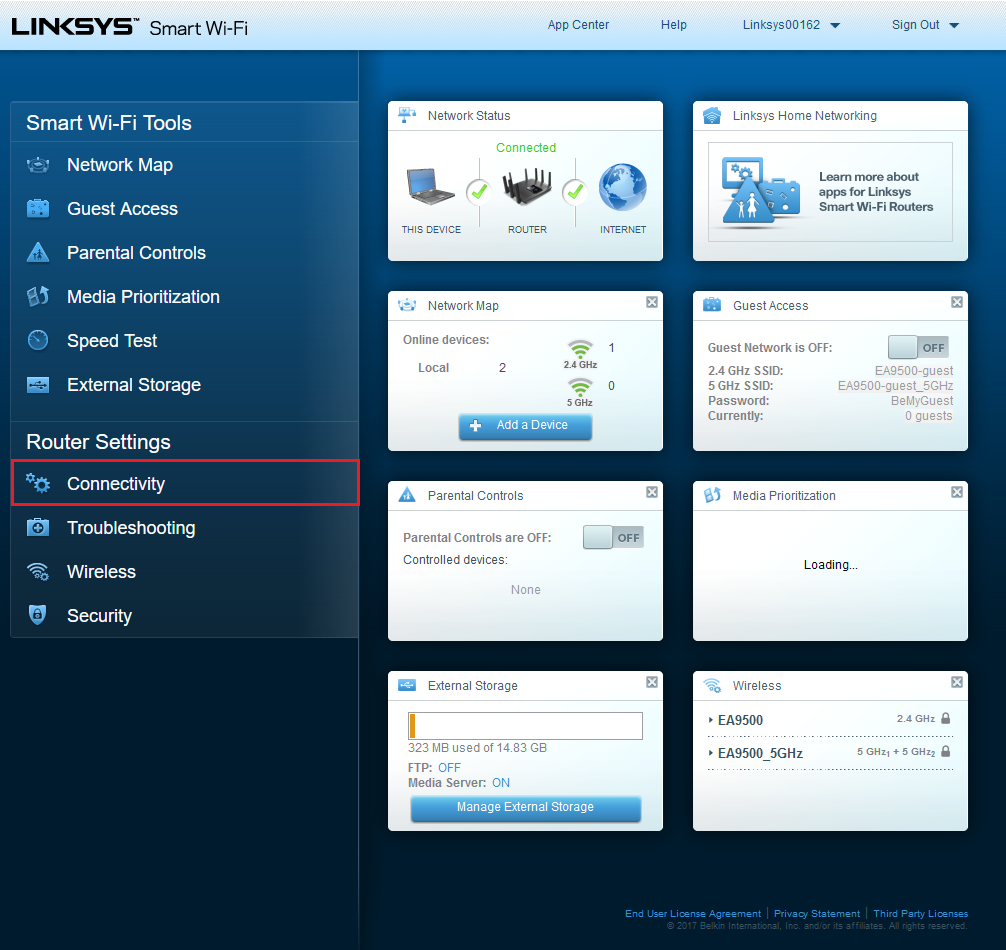Viewport: 1006px width, 950px height.
Task: Open the Linksys00162 account dropdown
Action: pyautogui.click(x=791, y=25)
